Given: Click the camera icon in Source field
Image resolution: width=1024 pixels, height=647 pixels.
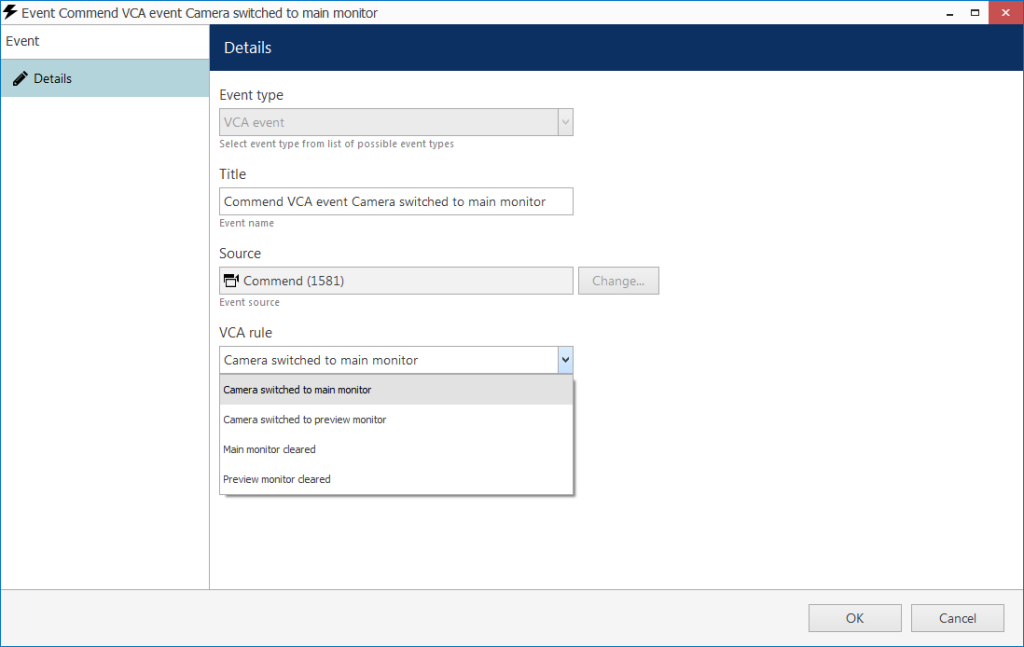Looking at the screenshot, I should tap(231, 281).
